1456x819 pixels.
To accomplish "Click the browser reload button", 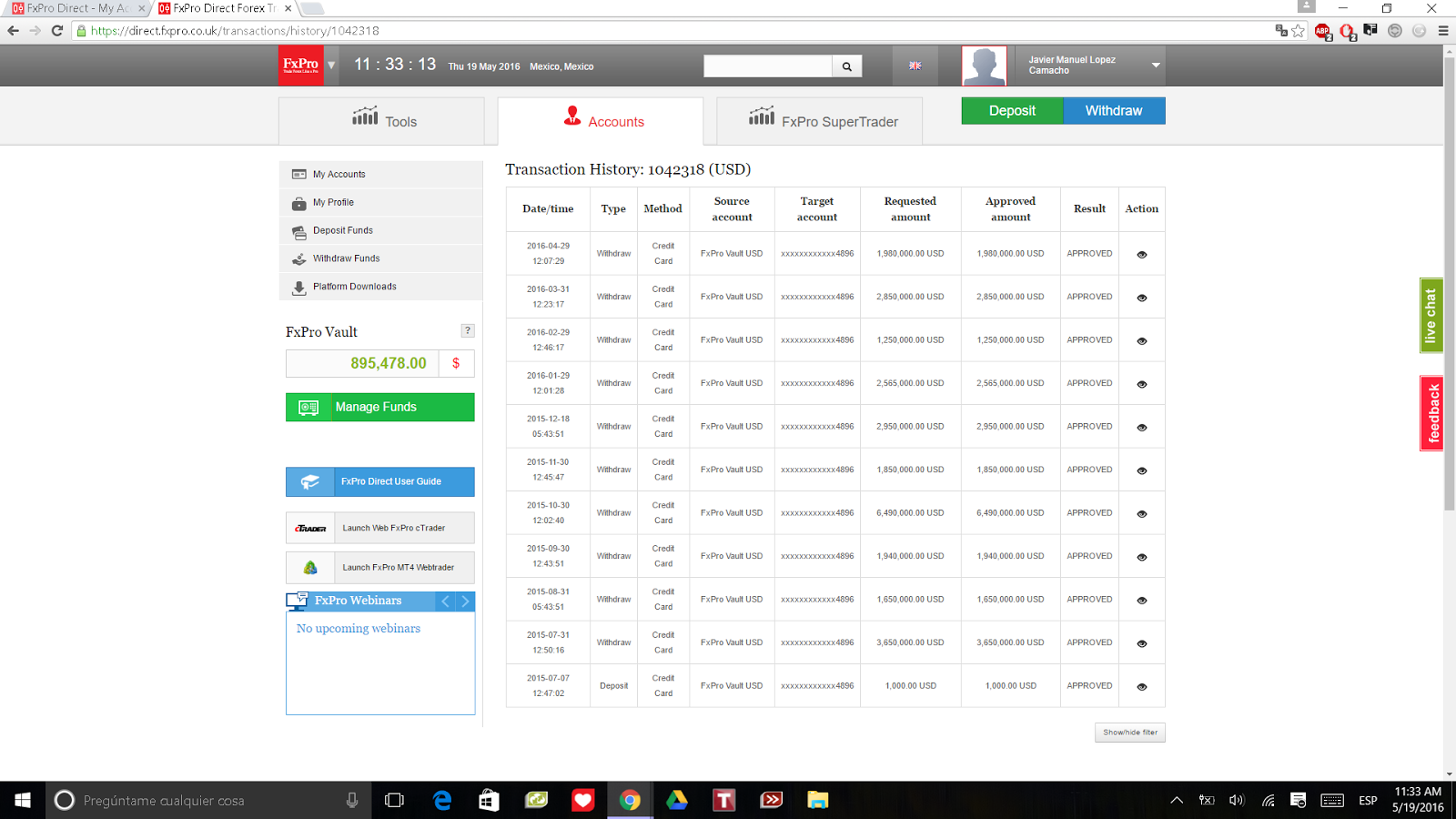I will point(57,31).
